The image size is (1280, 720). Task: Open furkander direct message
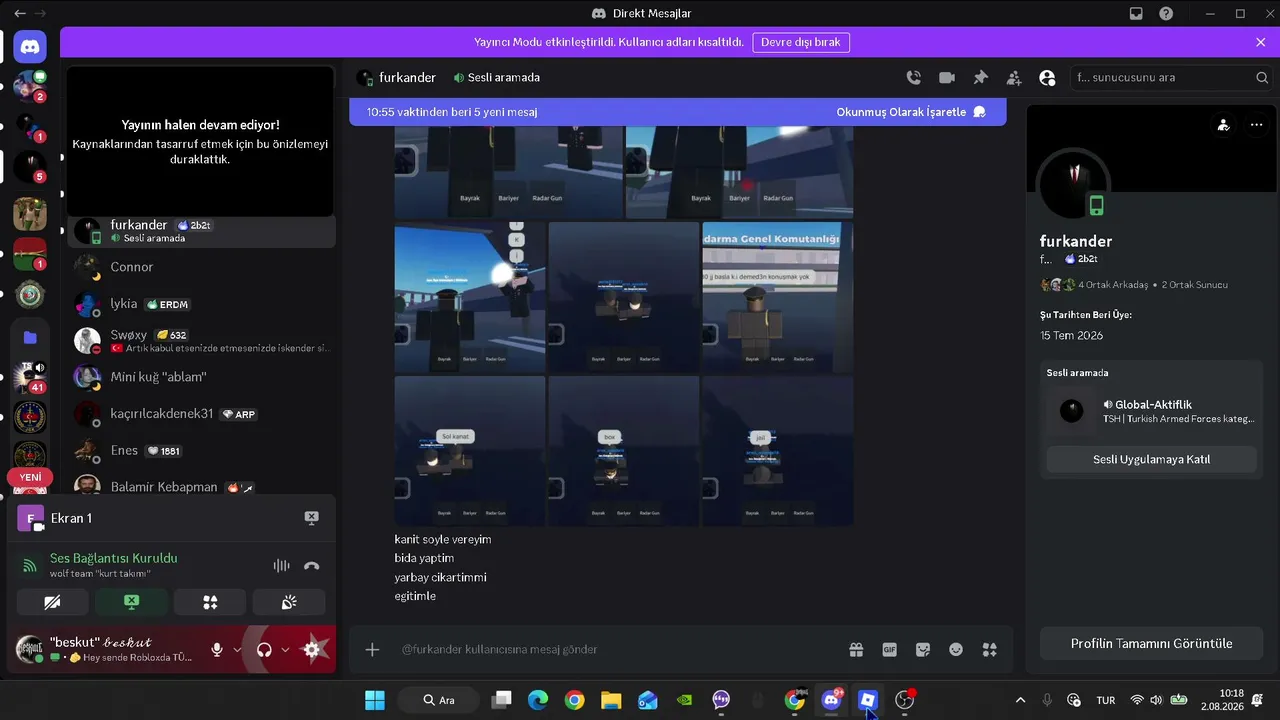(x=202, y=231)
